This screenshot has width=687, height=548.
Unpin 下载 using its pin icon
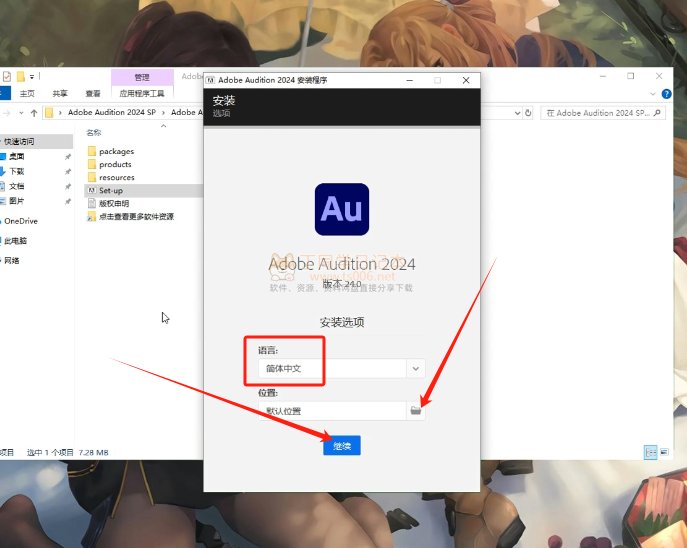point(68,172)
